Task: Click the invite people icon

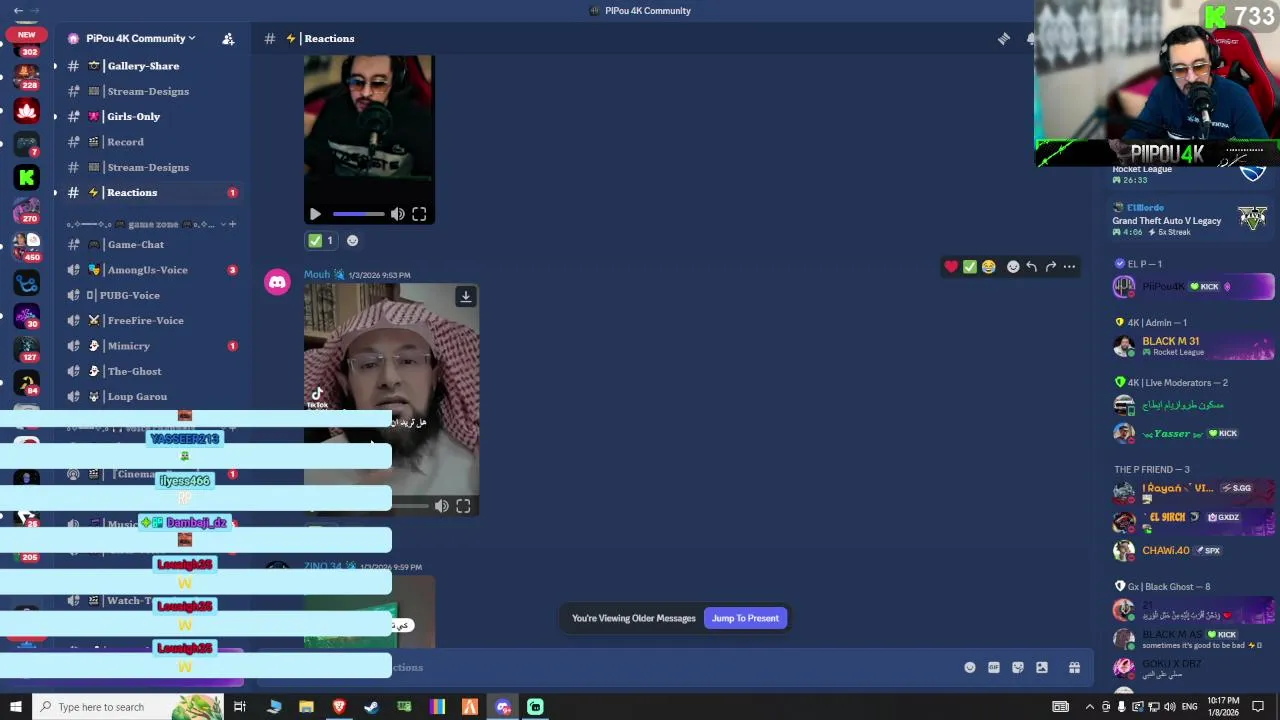Action: (x=228, y=38)
